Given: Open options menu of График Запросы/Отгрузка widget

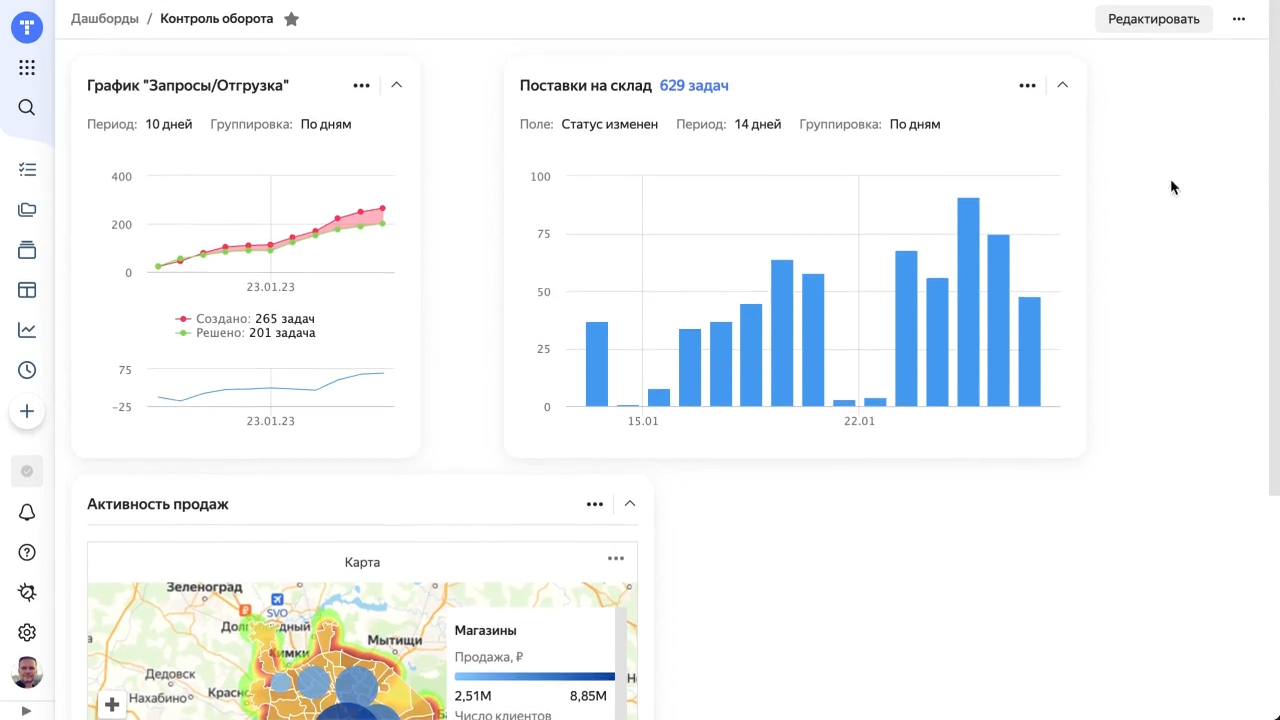Looking at the screenshot, I should [361, 85].
